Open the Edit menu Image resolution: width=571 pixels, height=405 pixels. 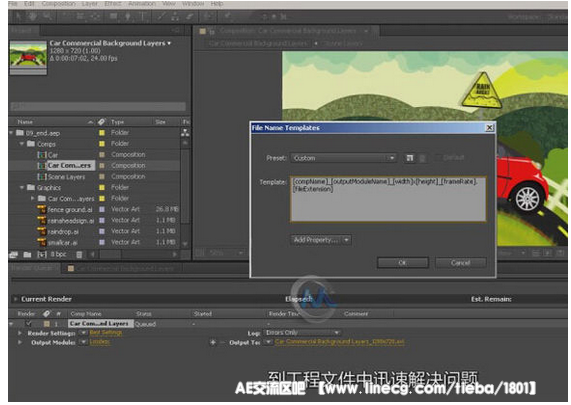29,4
